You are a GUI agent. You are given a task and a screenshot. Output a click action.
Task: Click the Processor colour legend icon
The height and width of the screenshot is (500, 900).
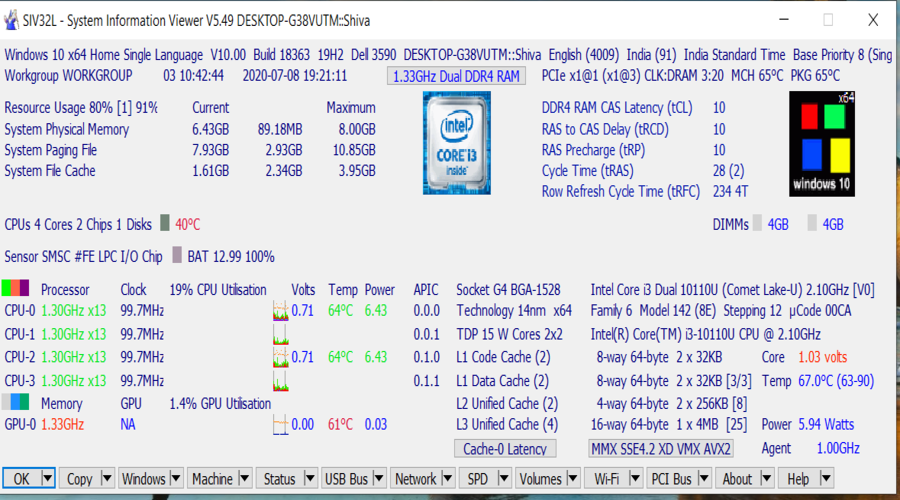(x=16, y=289)
